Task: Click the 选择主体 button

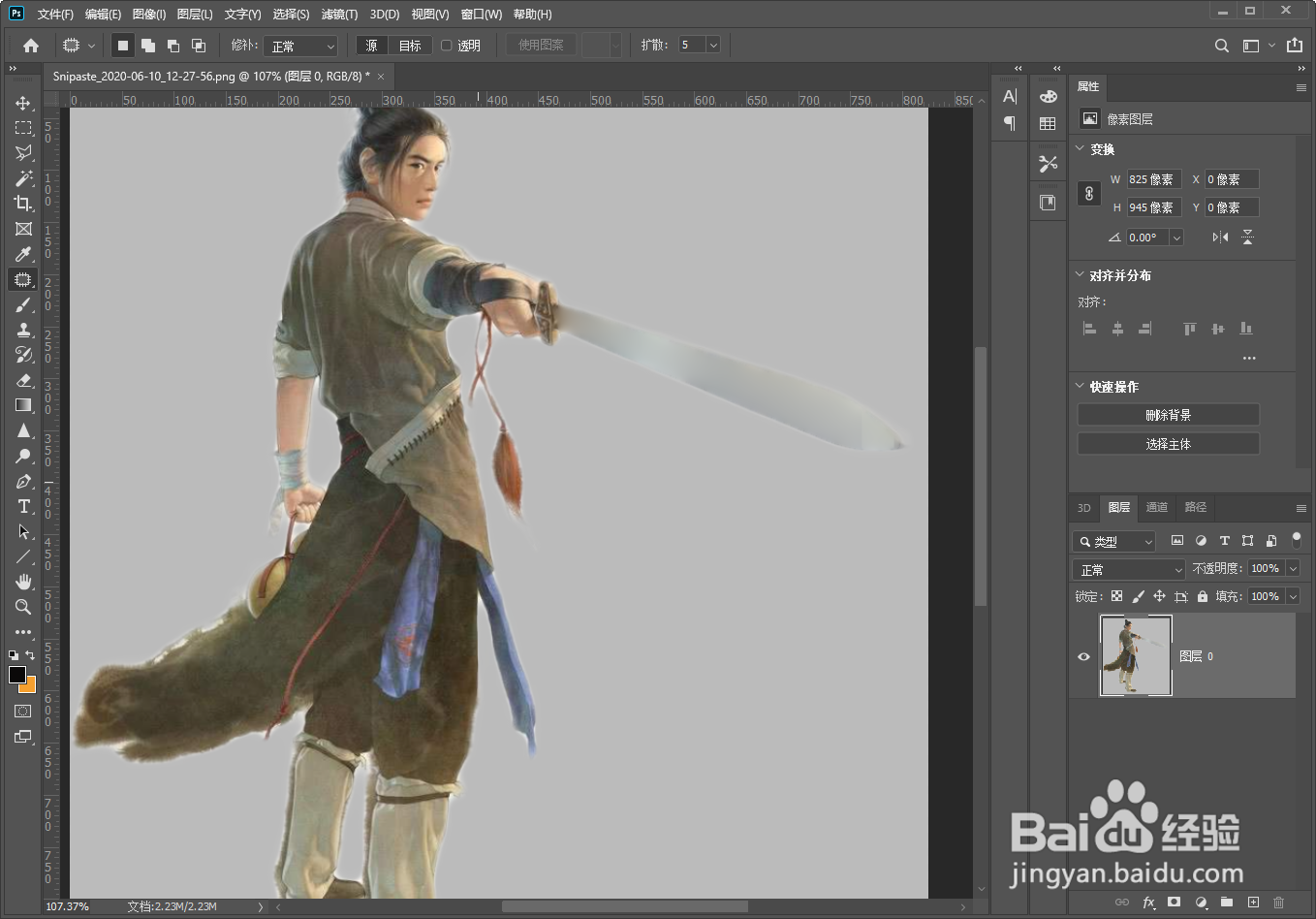Action: pos(1168,444)
